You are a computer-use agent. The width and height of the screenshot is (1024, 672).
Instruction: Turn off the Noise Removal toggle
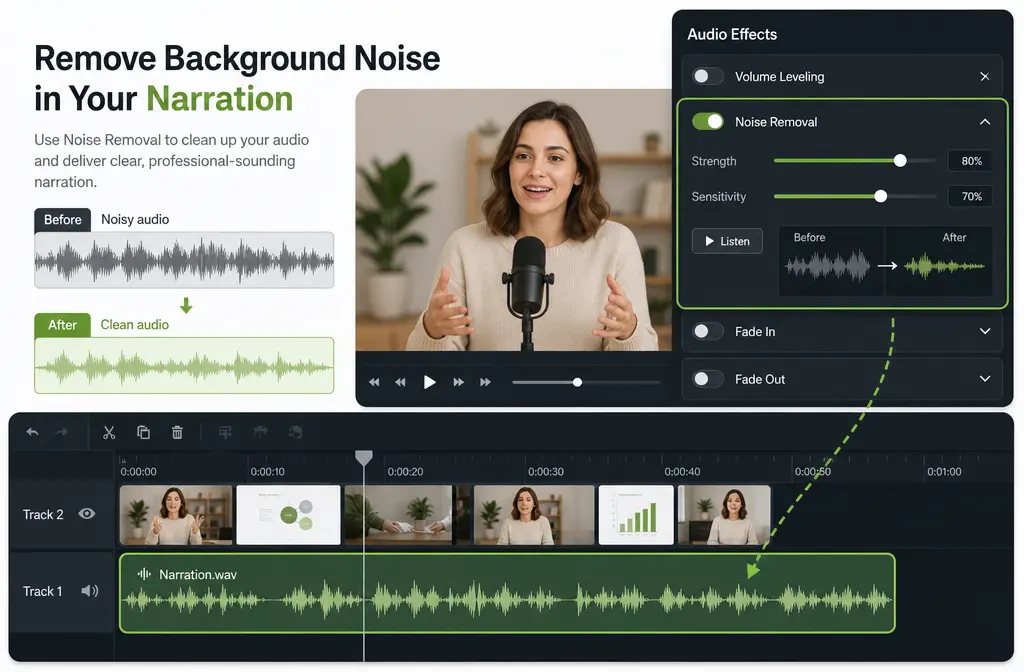click(x=708, y=121)
